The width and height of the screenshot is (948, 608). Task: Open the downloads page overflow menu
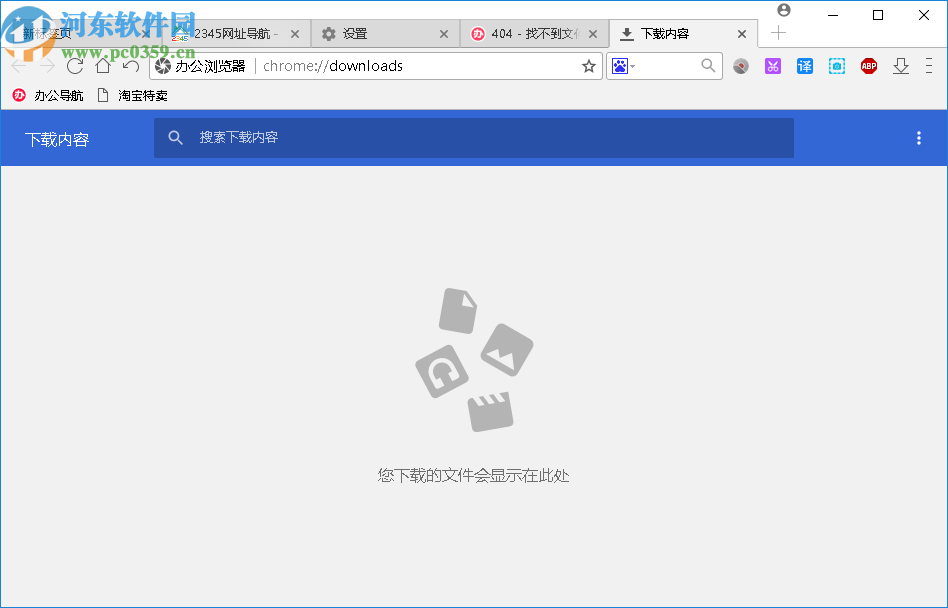(919, 138)
